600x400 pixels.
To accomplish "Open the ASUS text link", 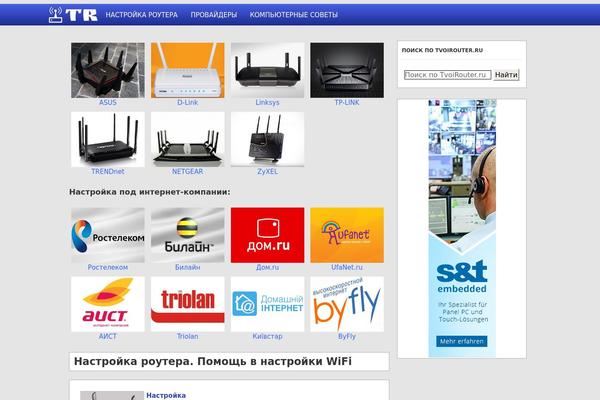I will coord(108,103).
